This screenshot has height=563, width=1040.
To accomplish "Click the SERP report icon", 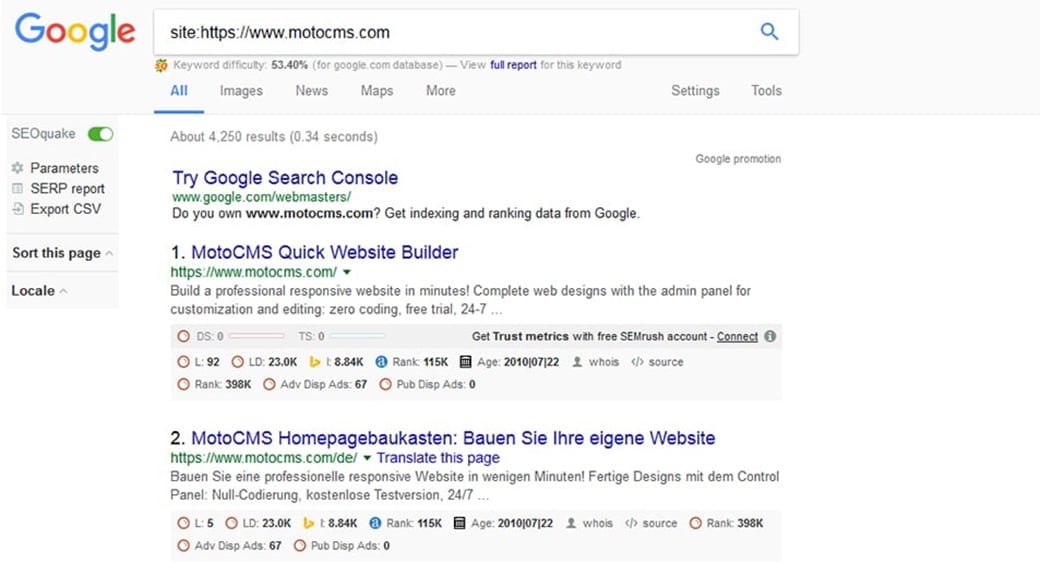I will [x=17, y=188].
